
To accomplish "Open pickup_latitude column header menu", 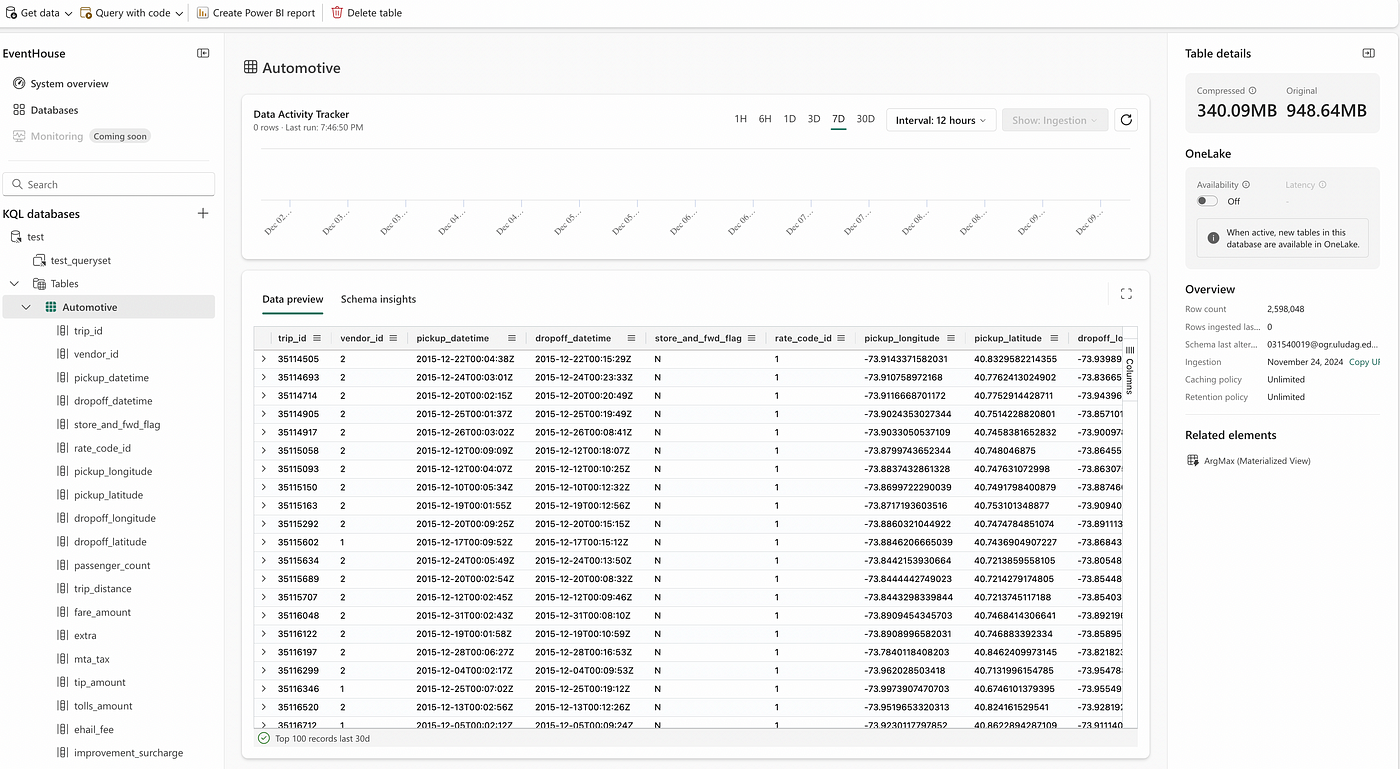I will coord(1054,338).
